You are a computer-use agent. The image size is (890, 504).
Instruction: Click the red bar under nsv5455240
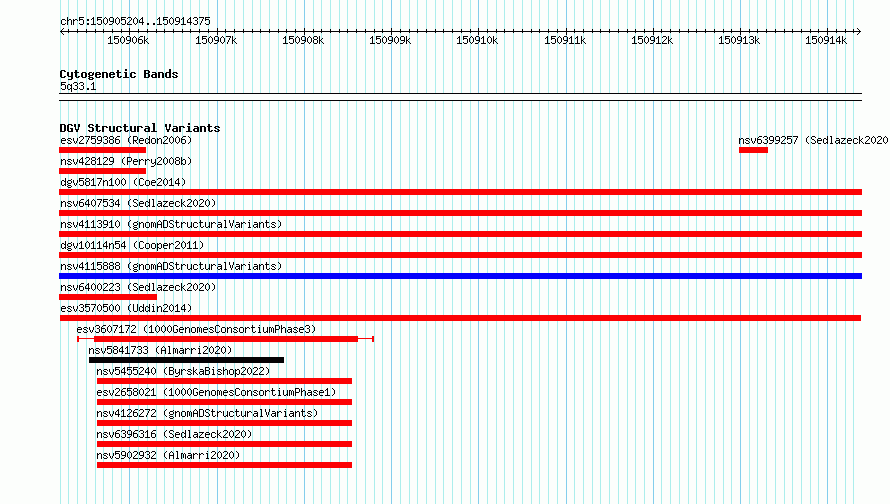[x=224, y=381]
